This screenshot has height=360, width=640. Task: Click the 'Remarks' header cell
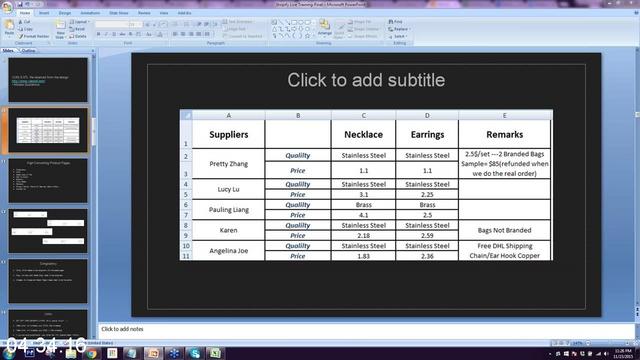[x=504, y=134]
